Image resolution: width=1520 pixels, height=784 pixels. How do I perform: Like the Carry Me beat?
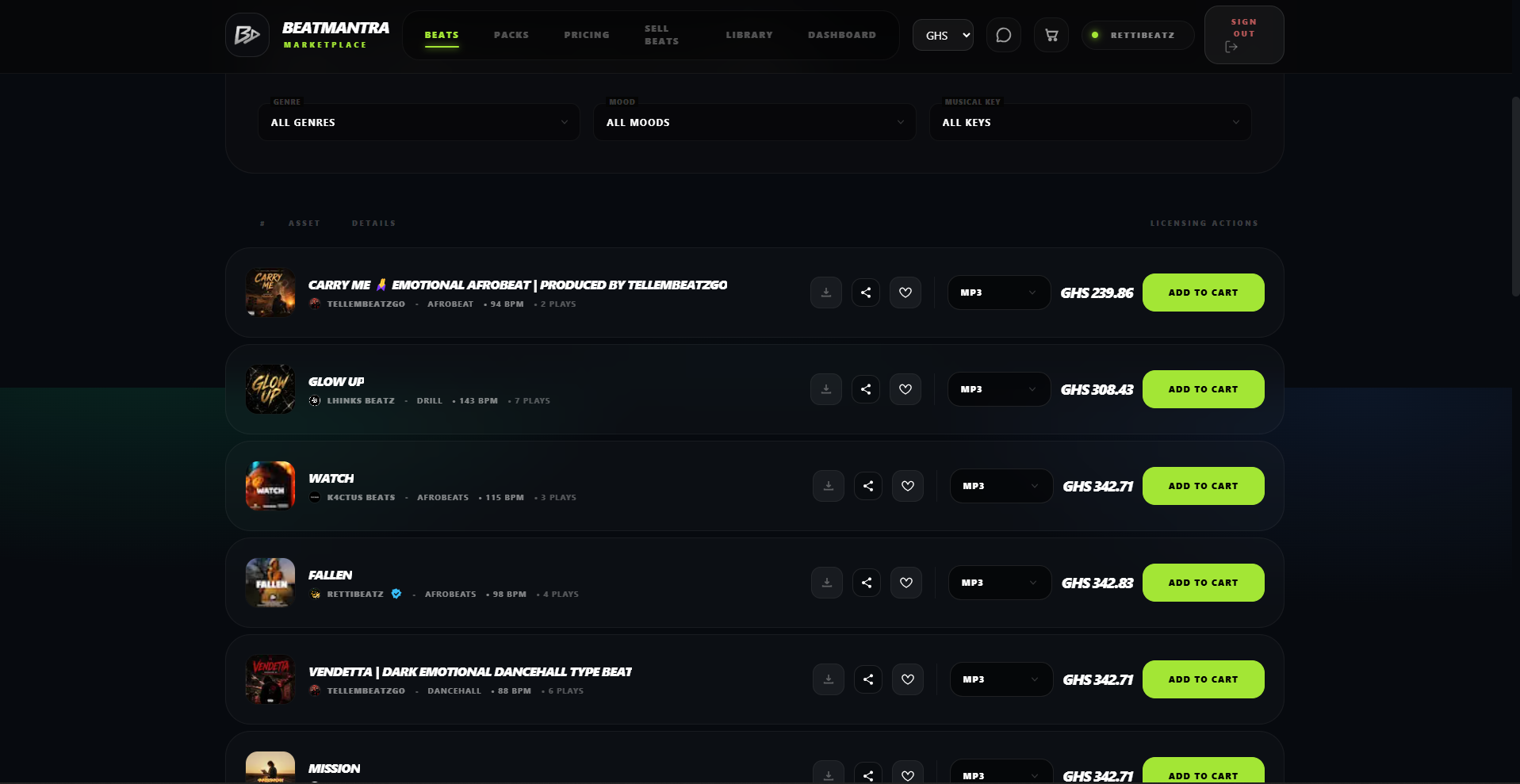[x=905, y=293]
